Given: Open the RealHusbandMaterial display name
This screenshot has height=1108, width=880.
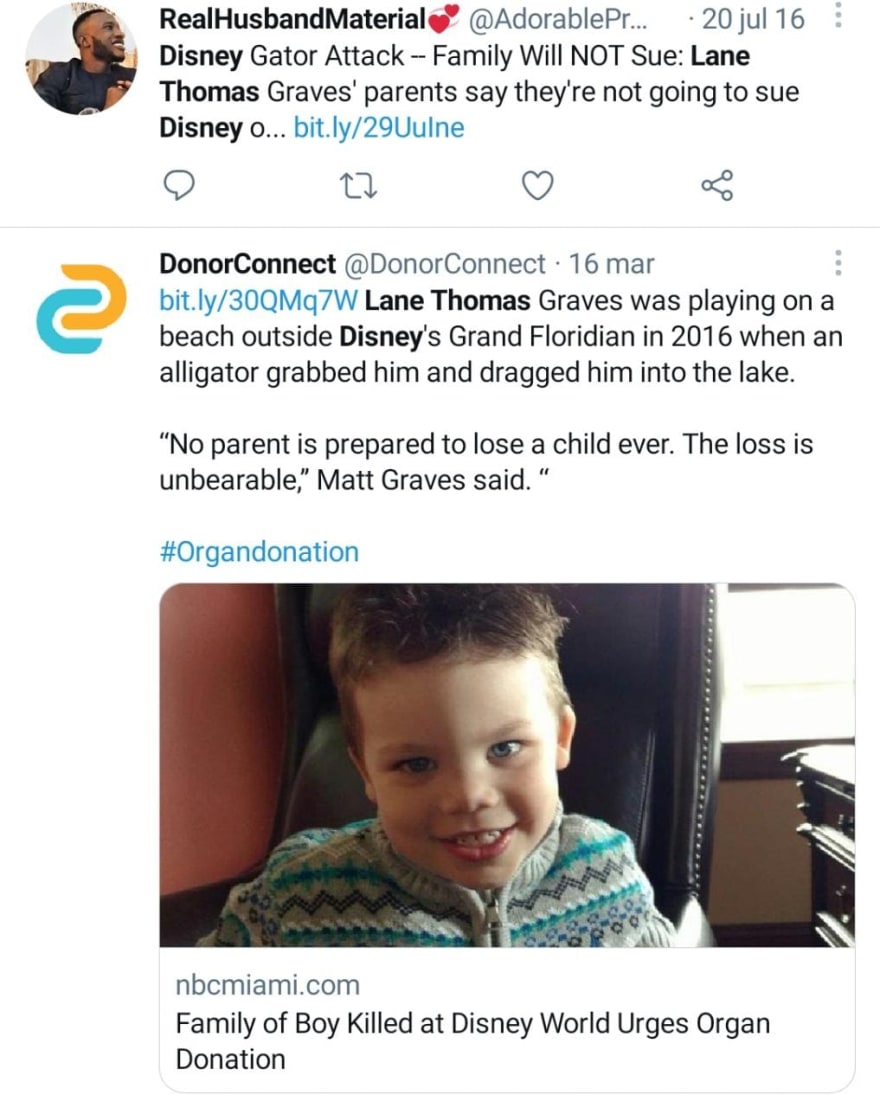Looking at the screenshot, I should [x=290, y=20].
